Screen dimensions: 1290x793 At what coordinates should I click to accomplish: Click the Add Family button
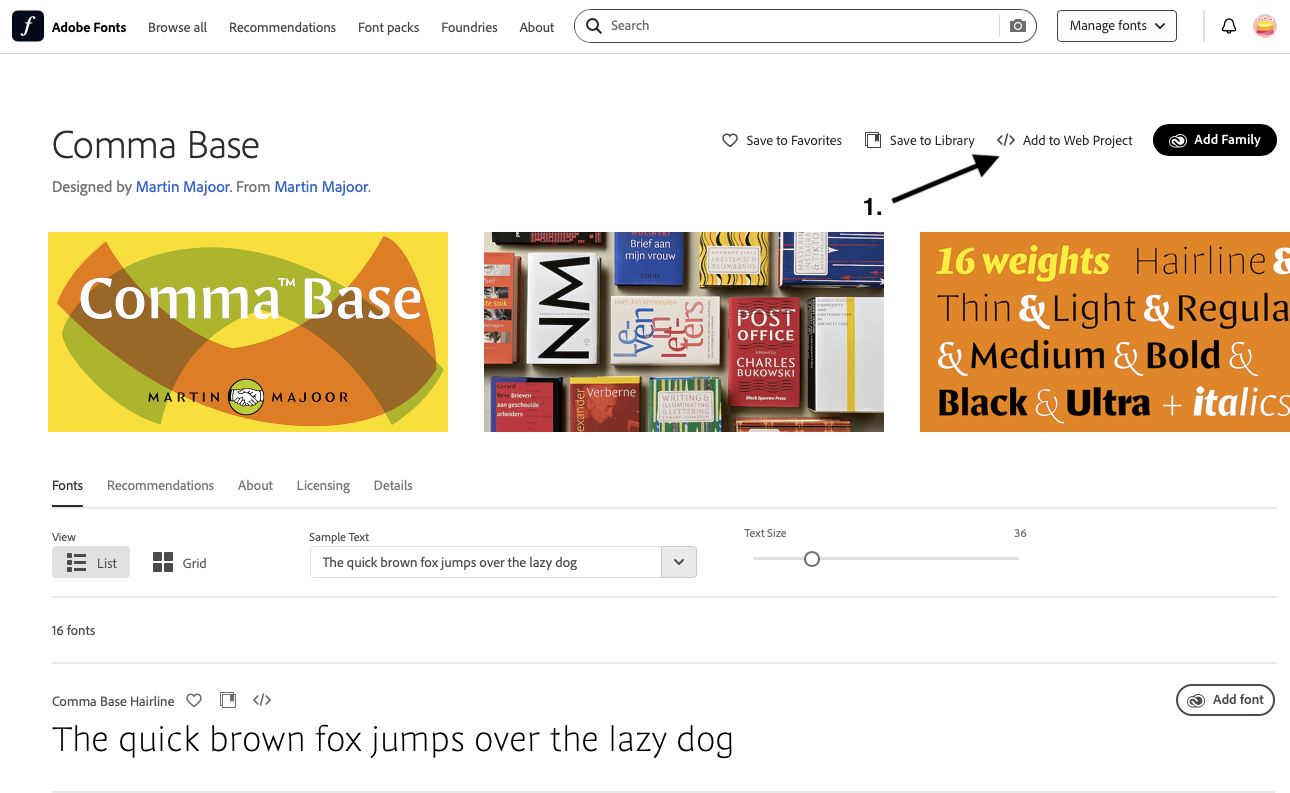[1214, 140]
